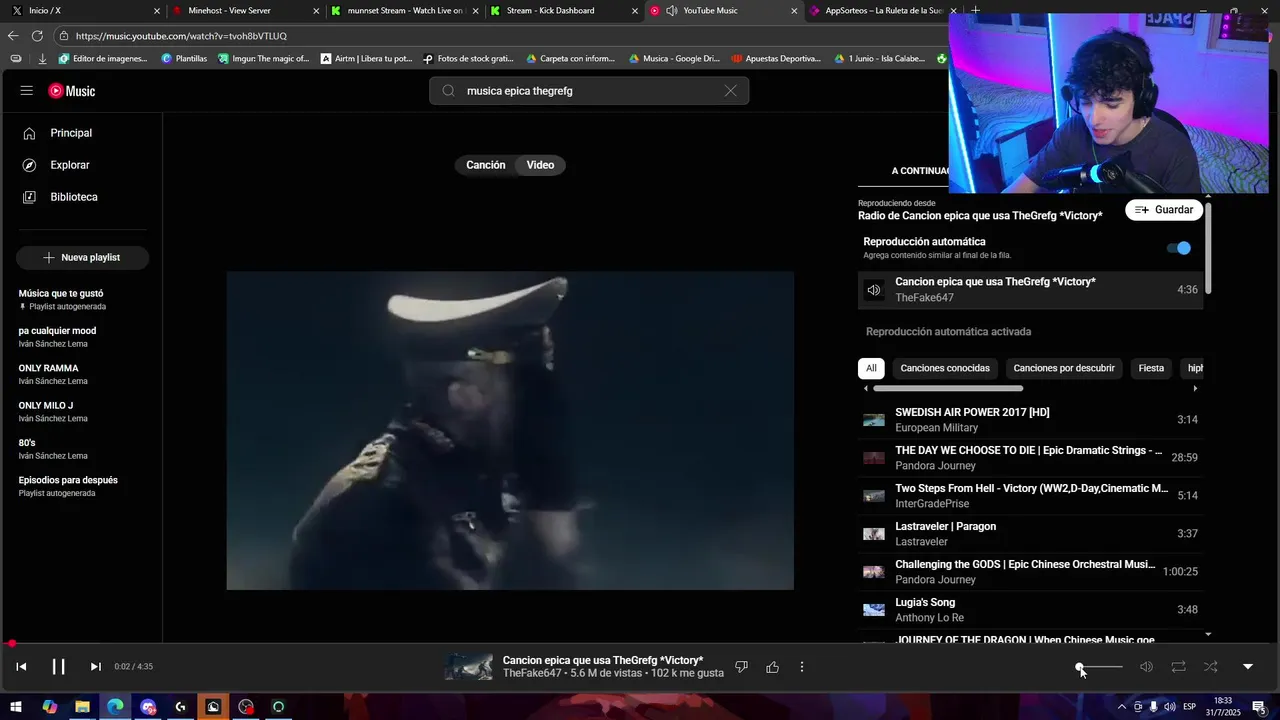The height and width of the screenshot is (720, 1280).
Task: Click the search box with musica epica thegrefg
Action: [589, 91]
